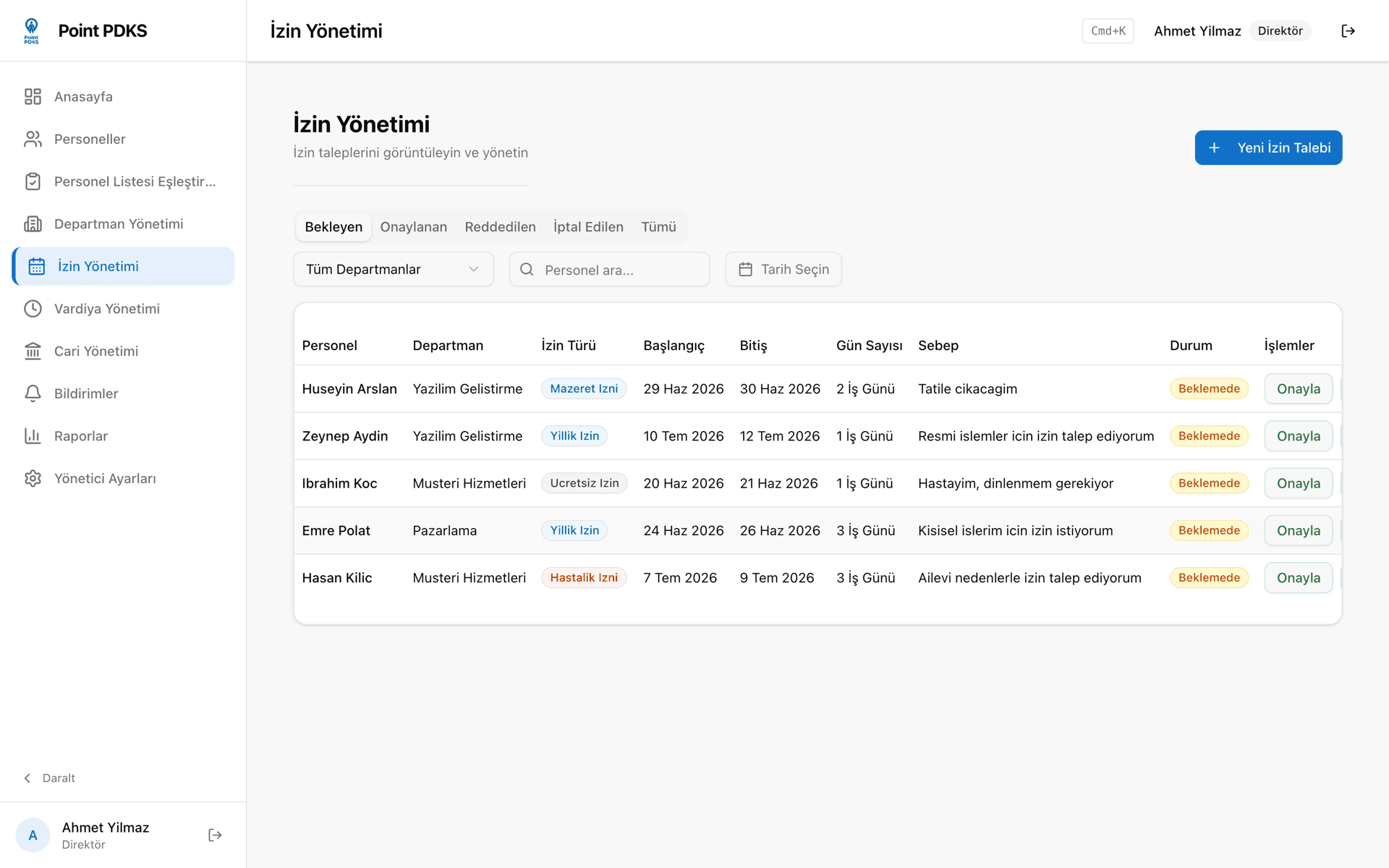
Task: Click the logout icon beside sidebar user profile
Action: (x=215, y=835)
